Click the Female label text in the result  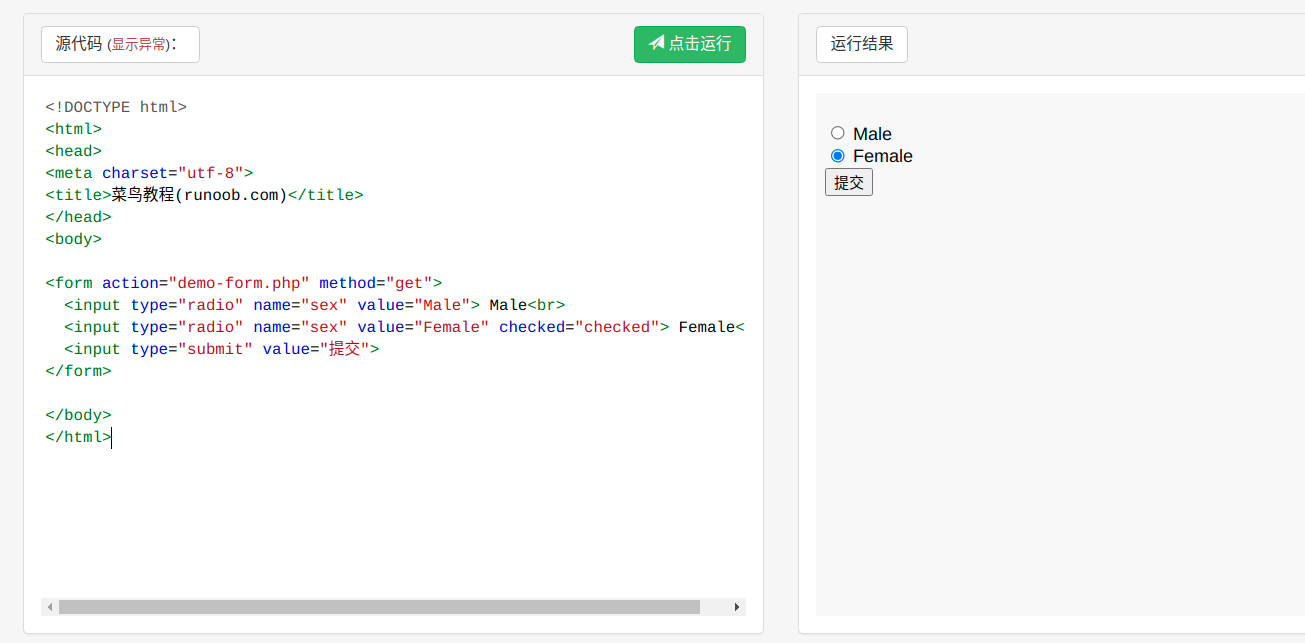tap(882, 156)
